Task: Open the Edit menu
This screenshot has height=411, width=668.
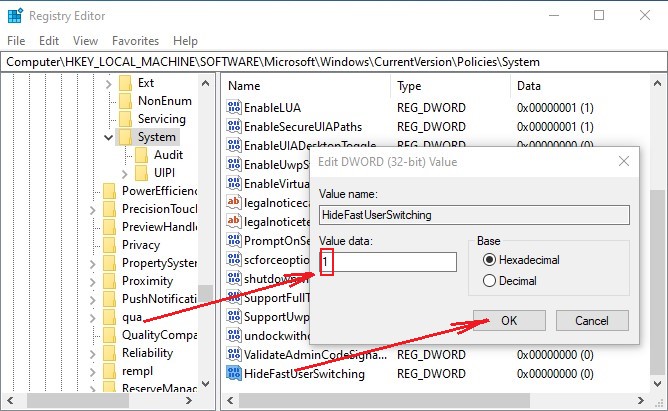Action: 49,41
